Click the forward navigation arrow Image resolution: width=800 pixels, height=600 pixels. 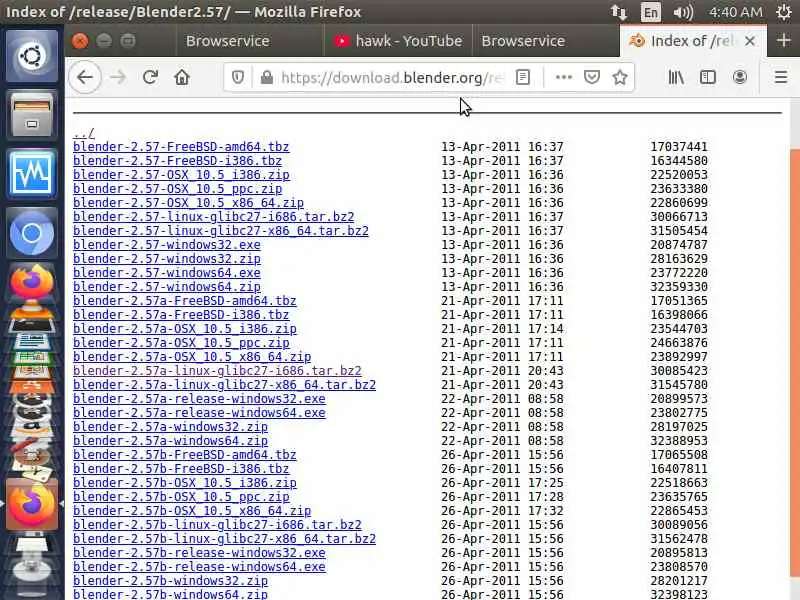click(118, 78)
